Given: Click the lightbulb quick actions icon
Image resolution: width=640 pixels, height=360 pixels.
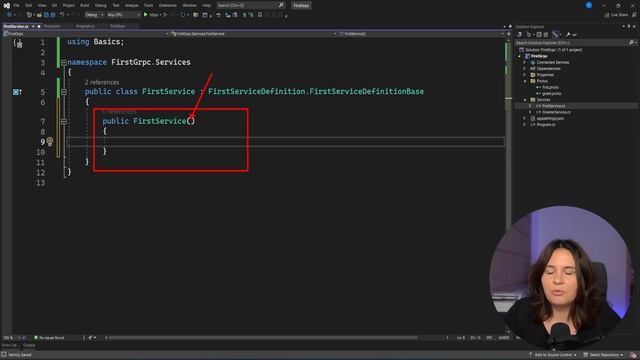Looking at the screenshot, I should tap(49, 141).
